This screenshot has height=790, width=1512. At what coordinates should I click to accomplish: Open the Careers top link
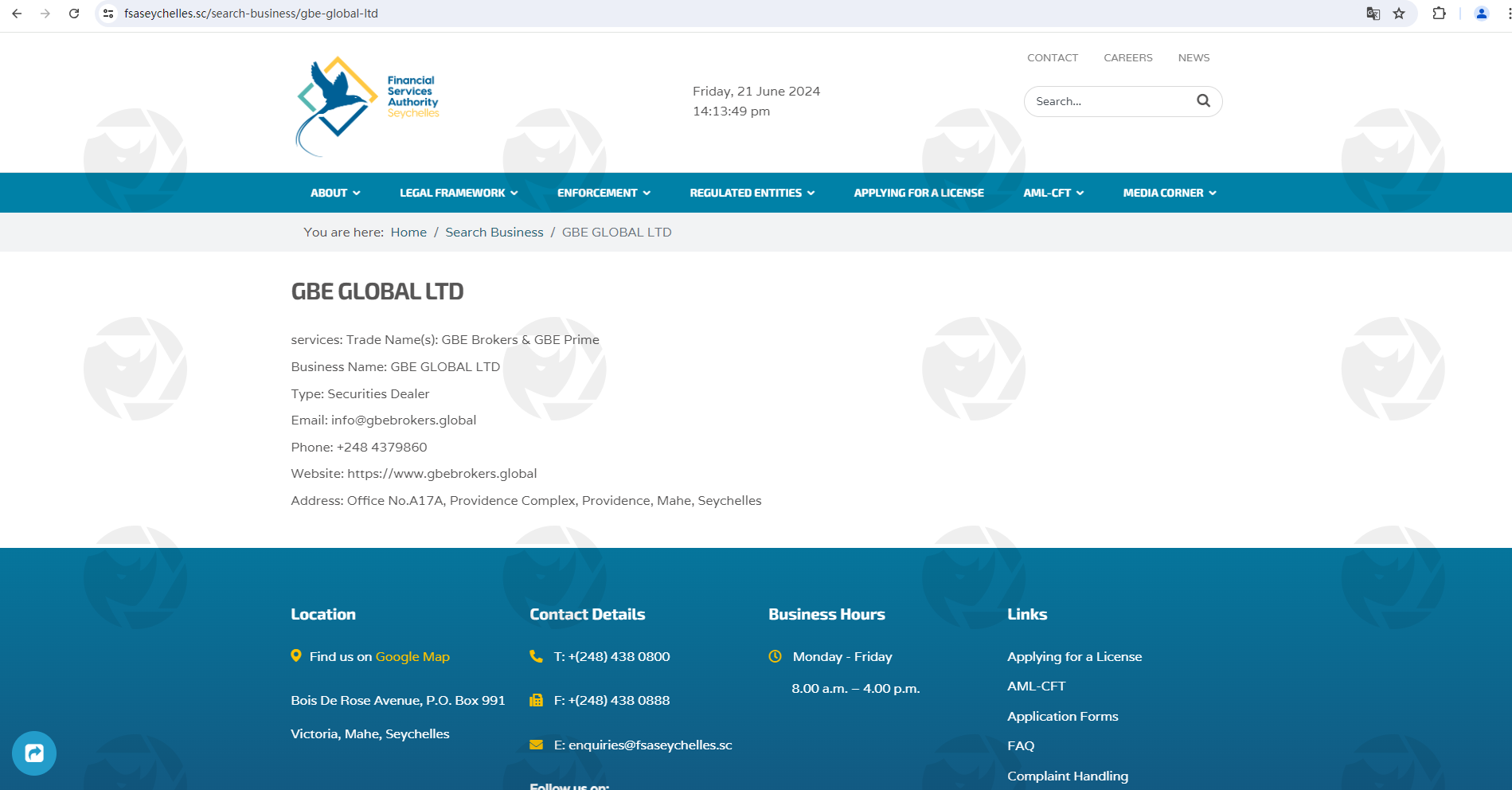[x=1127, y=58]
